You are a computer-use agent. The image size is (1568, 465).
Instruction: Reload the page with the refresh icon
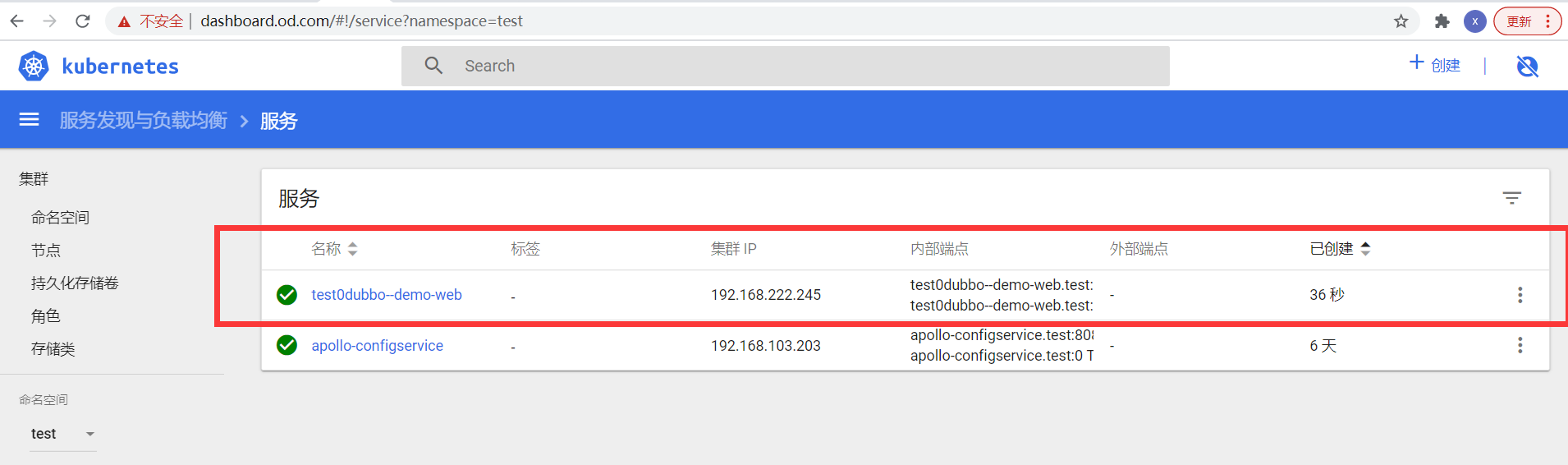tap(82, 21)
